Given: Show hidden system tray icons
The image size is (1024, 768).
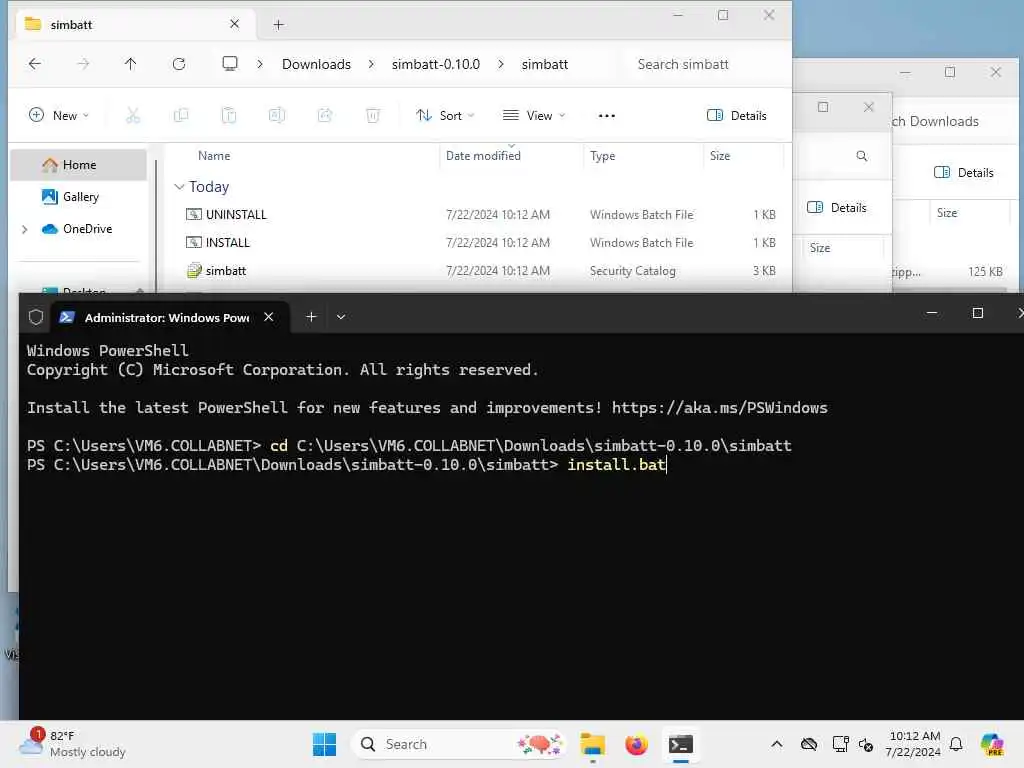Looking at the screenshot, I should tap(776, 744).
